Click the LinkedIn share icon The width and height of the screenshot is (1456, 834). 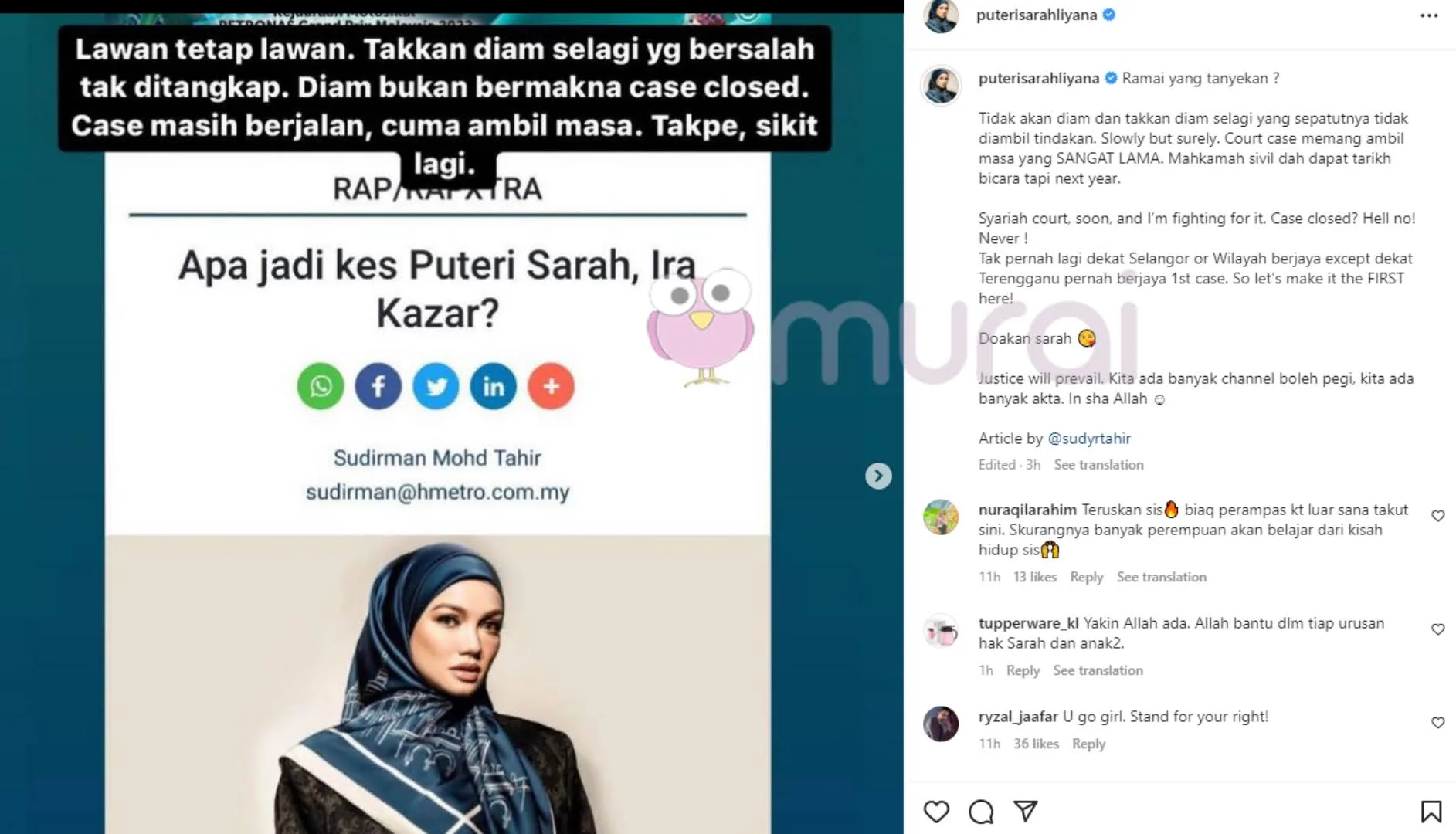point(494,386)
